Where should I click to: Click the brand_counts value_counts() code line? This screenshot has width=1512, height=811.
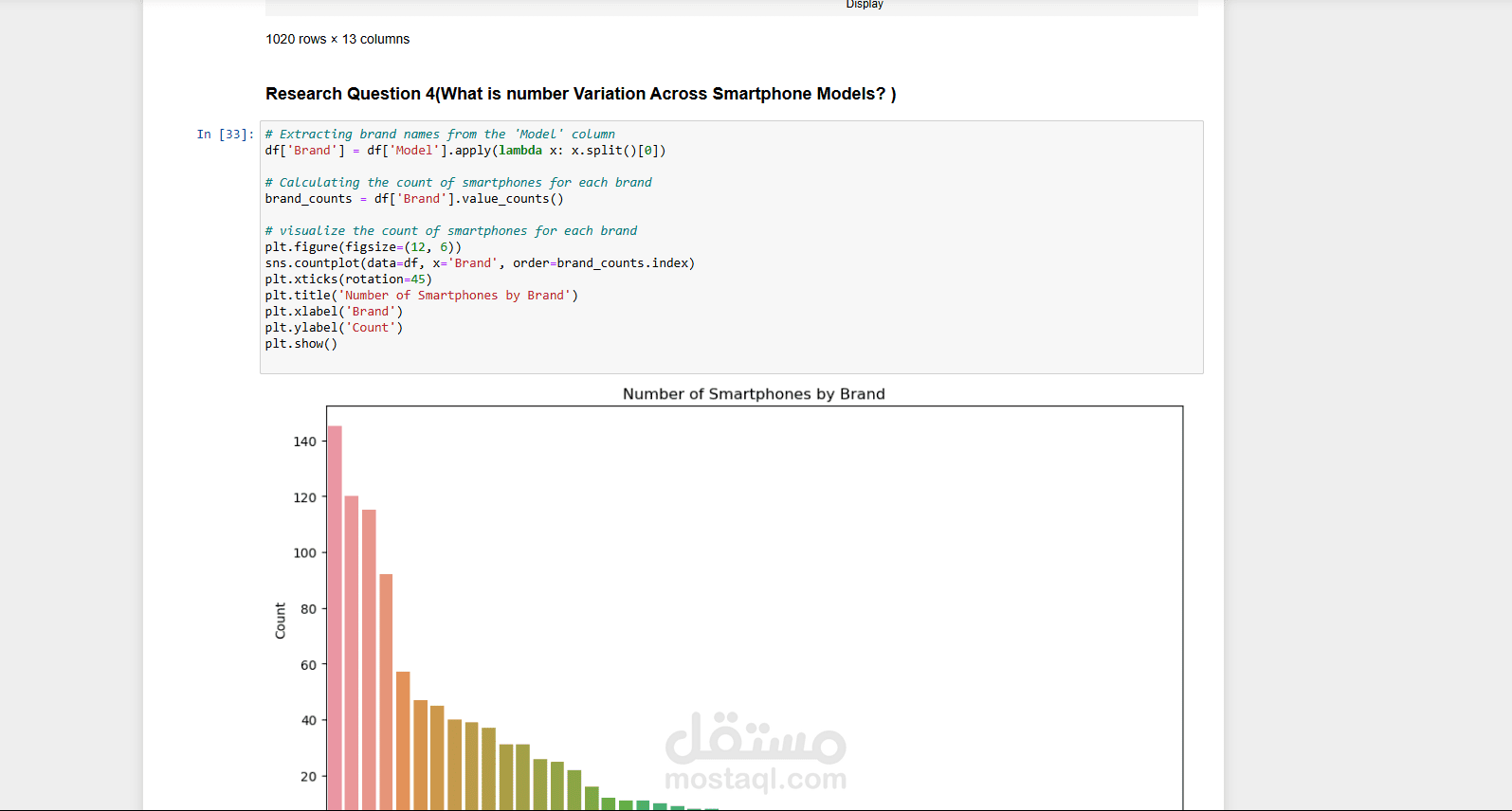point(414,199)
